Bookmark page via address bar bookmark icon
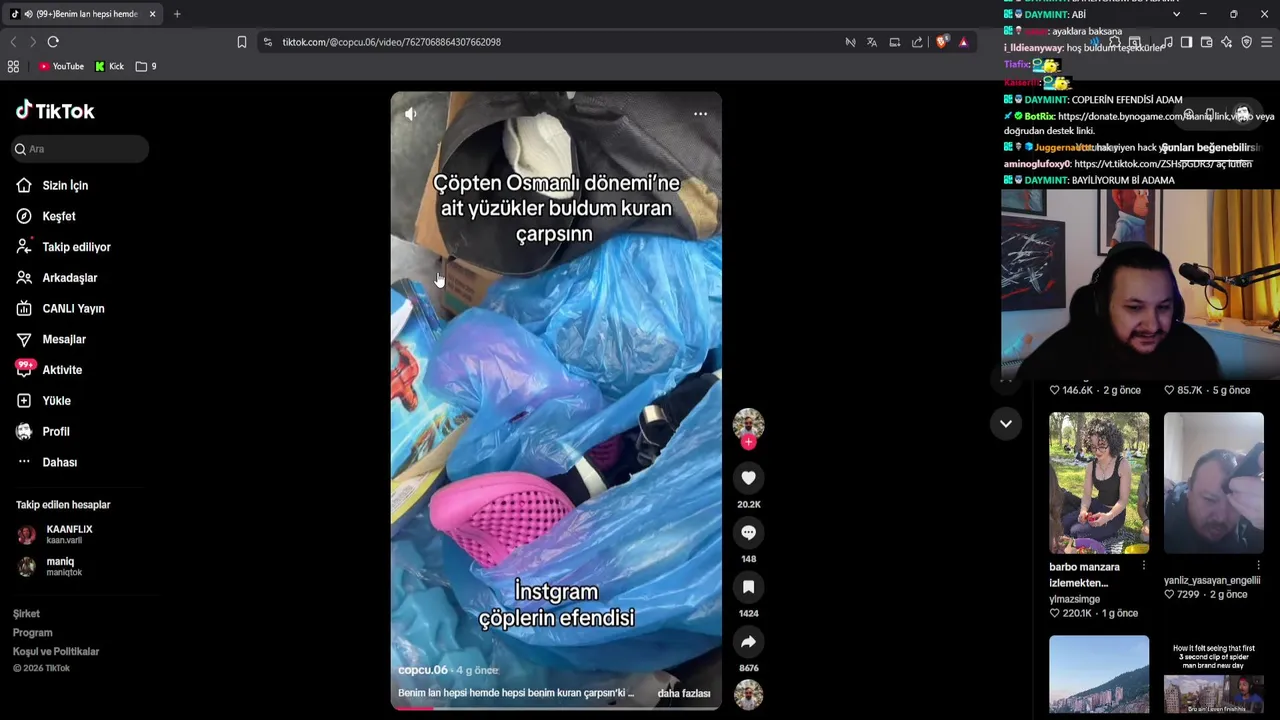The image size is (1280, 720). 241,42
